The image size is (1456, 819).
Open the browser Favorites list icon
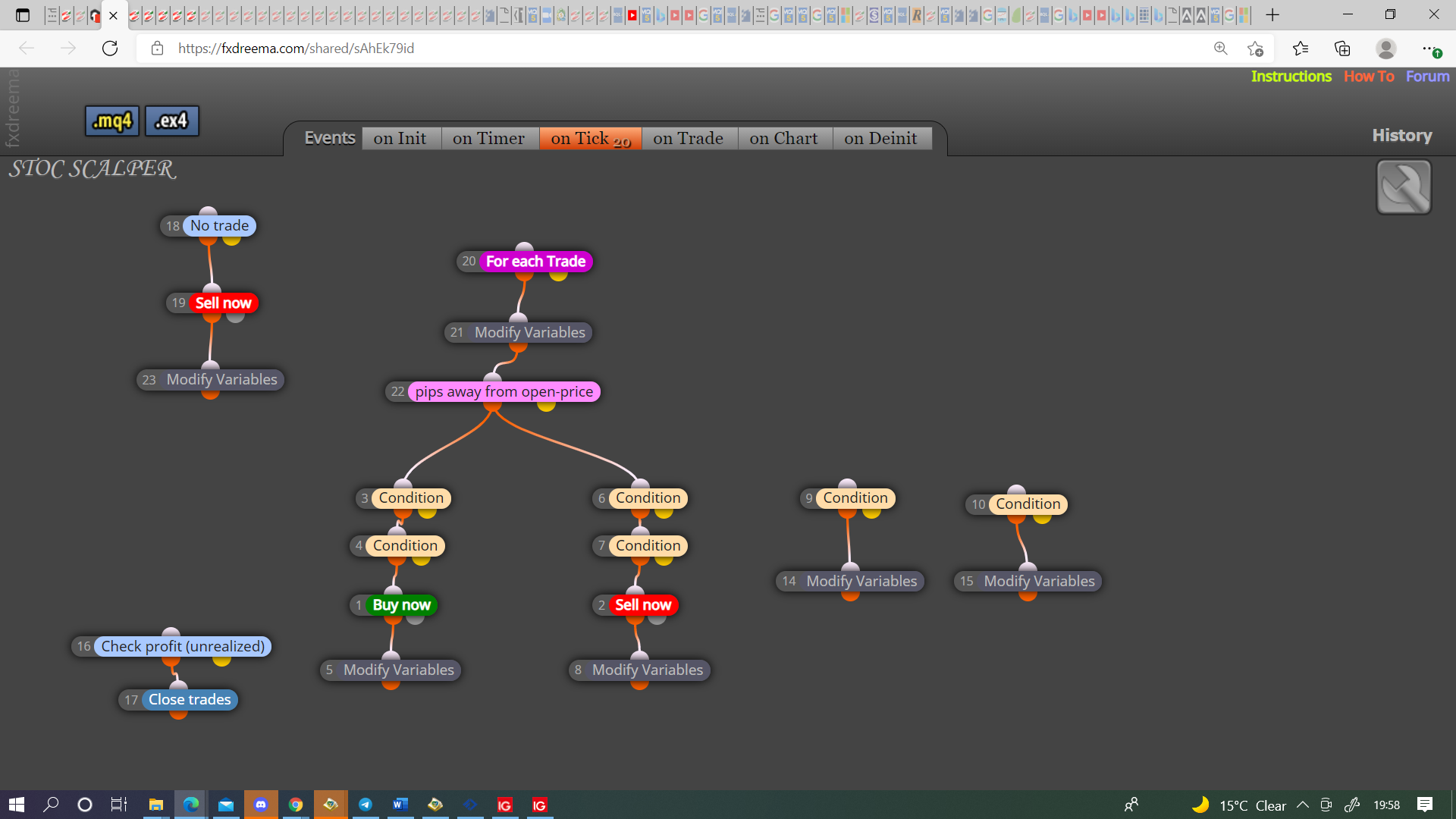tap(1301, 49)
